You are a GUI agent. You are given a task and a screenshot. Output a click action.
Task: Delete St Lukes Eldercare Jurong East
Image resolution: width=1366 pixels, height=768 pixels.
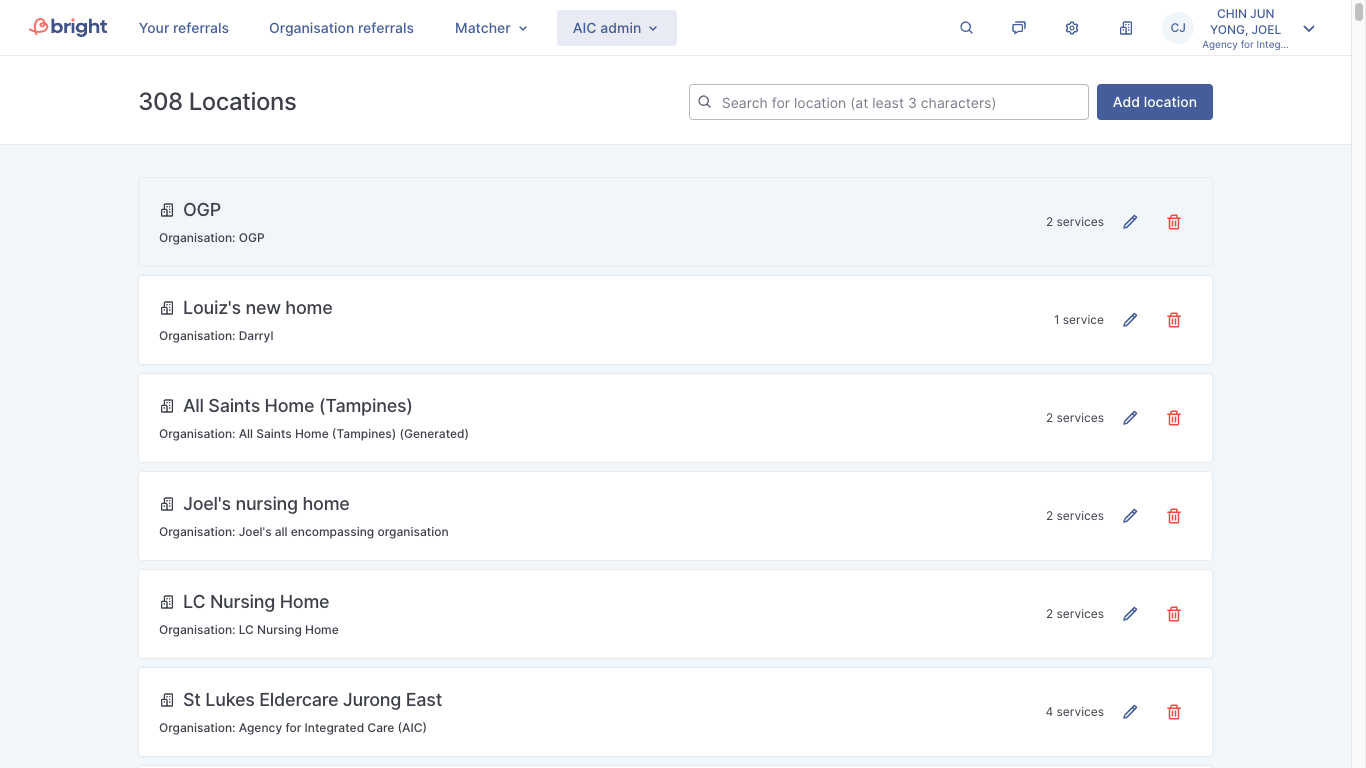pyautogui.click(x=1174, y=712)
